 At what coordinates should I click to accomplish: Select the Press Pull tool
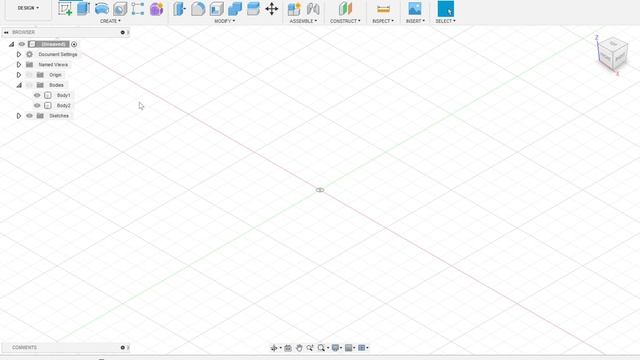click(179, 9)
